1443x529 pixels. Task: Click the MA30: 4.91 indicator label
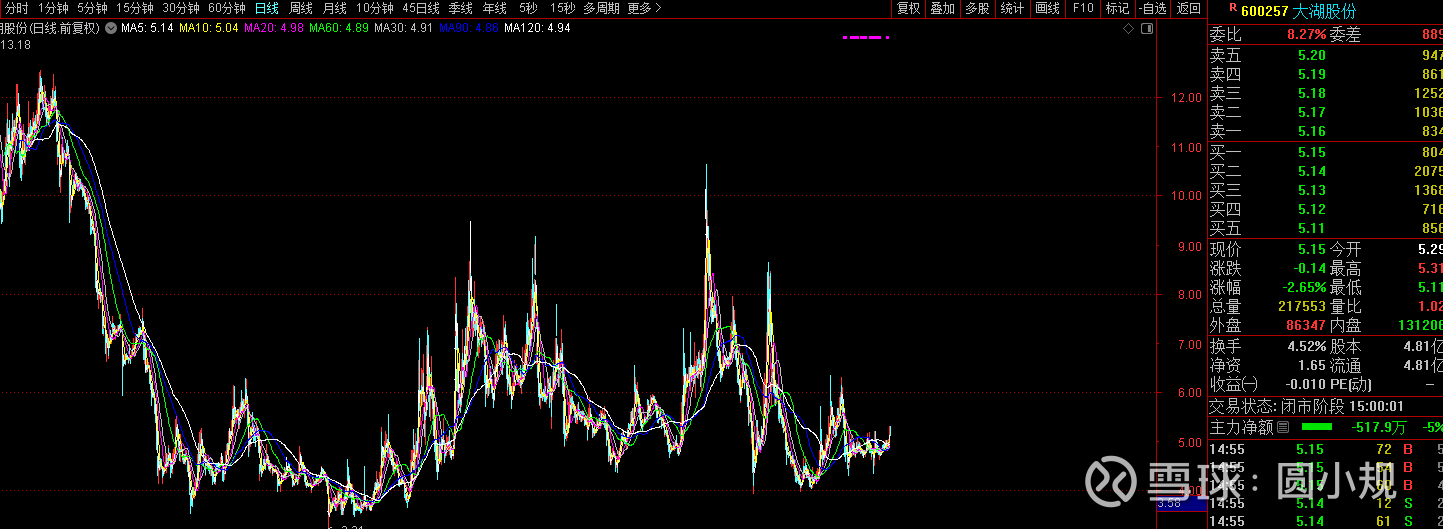[x=403, y=28]
